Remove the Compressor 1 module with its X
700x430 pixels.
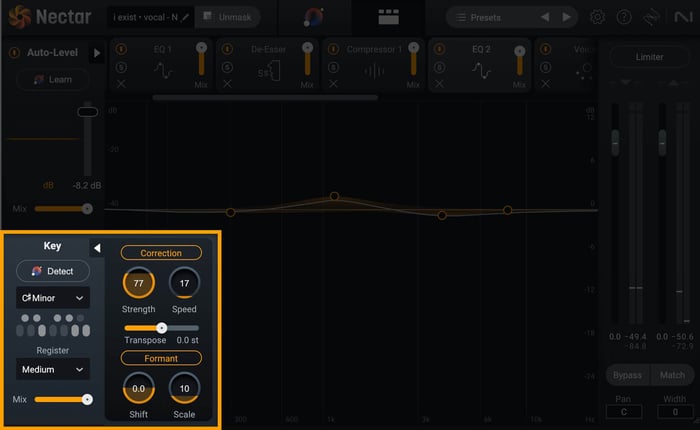click(333, 84)
